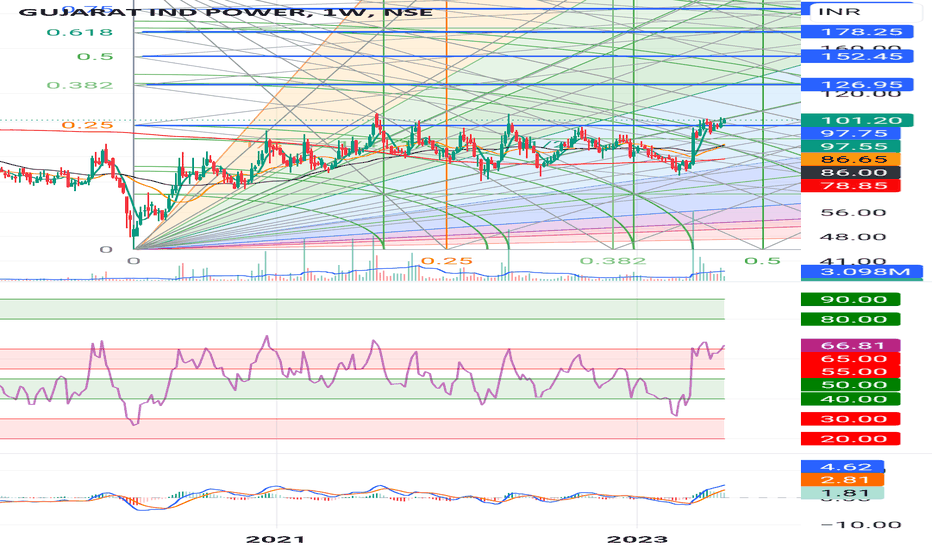This screenshot has height=550, width=932.
Task: Click the 101.20 current price label
Action: click(857, 121)
